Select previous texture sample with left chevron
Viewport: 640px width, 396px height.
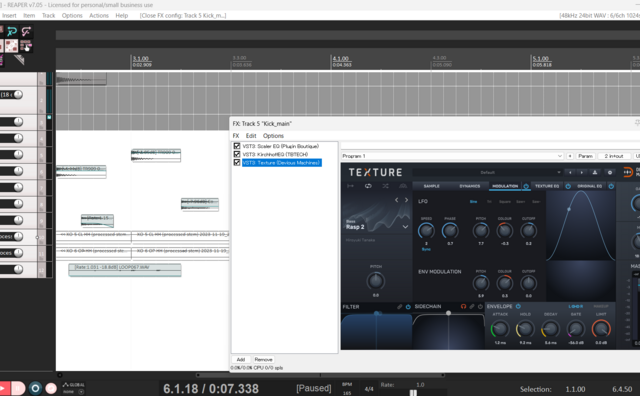pyautogui.click(x=396, y=200)
